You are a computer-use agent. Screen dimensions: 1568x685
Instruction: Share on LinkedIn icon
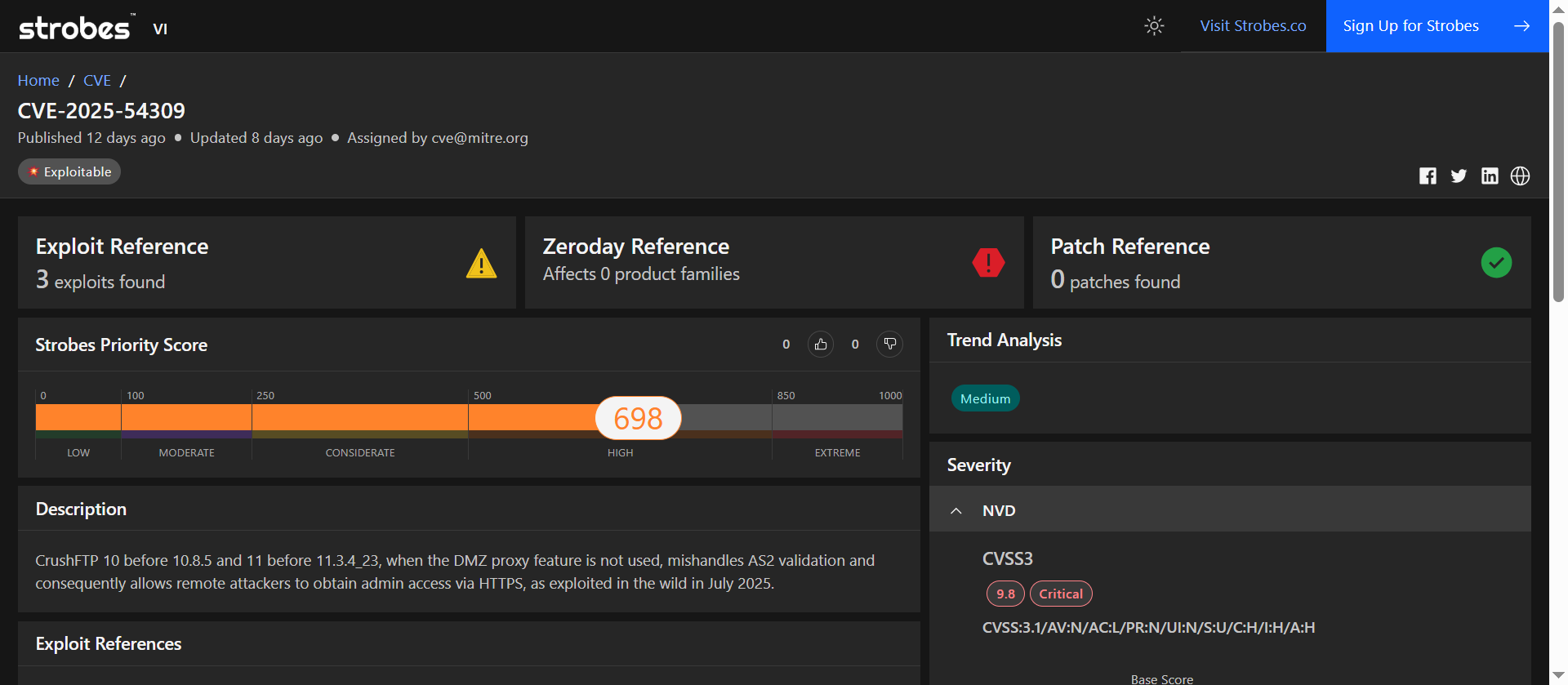pos(1490,176)
